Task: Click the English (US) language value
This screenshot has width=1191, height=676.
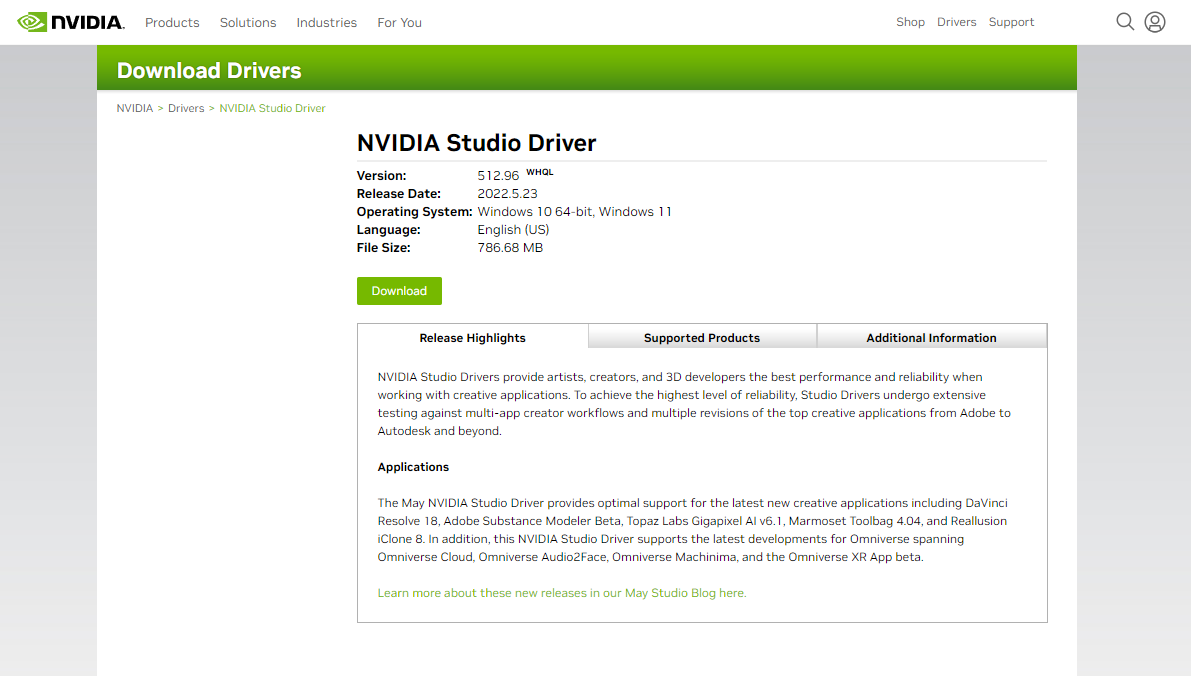Action: tap(513, 229)
